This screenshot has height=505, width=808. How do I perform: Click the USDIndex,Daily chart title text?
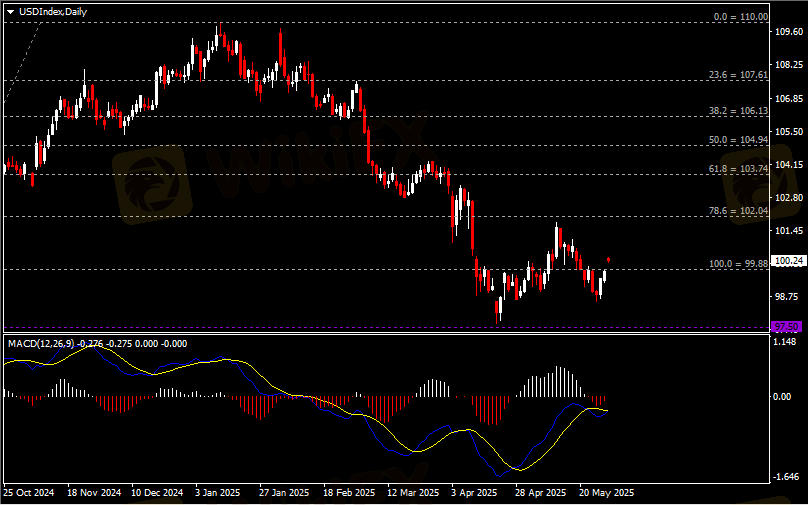pos(53,12)
